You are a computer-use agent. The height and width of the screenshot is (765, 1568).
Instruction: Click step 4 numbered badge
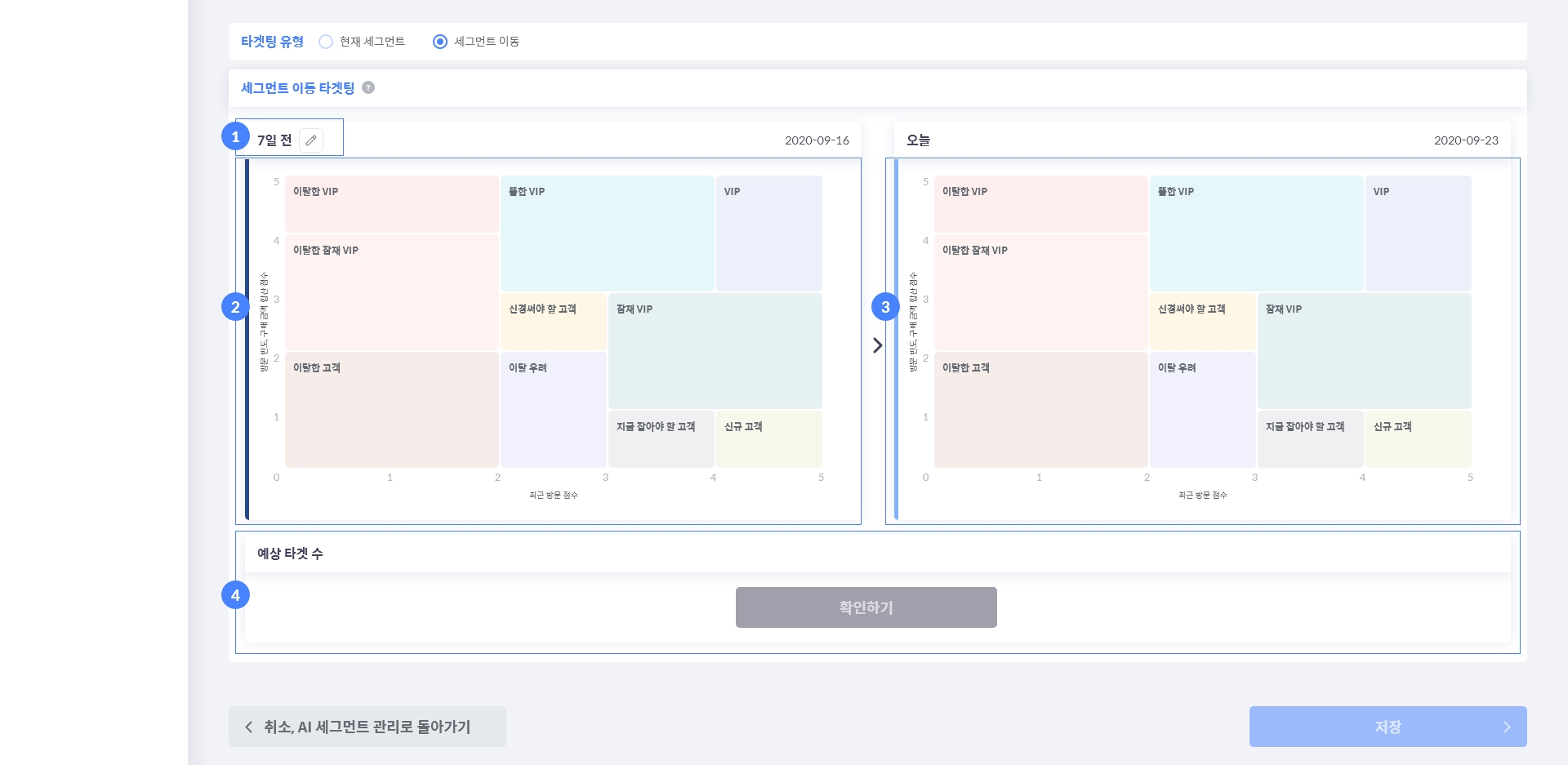point(235,595)
